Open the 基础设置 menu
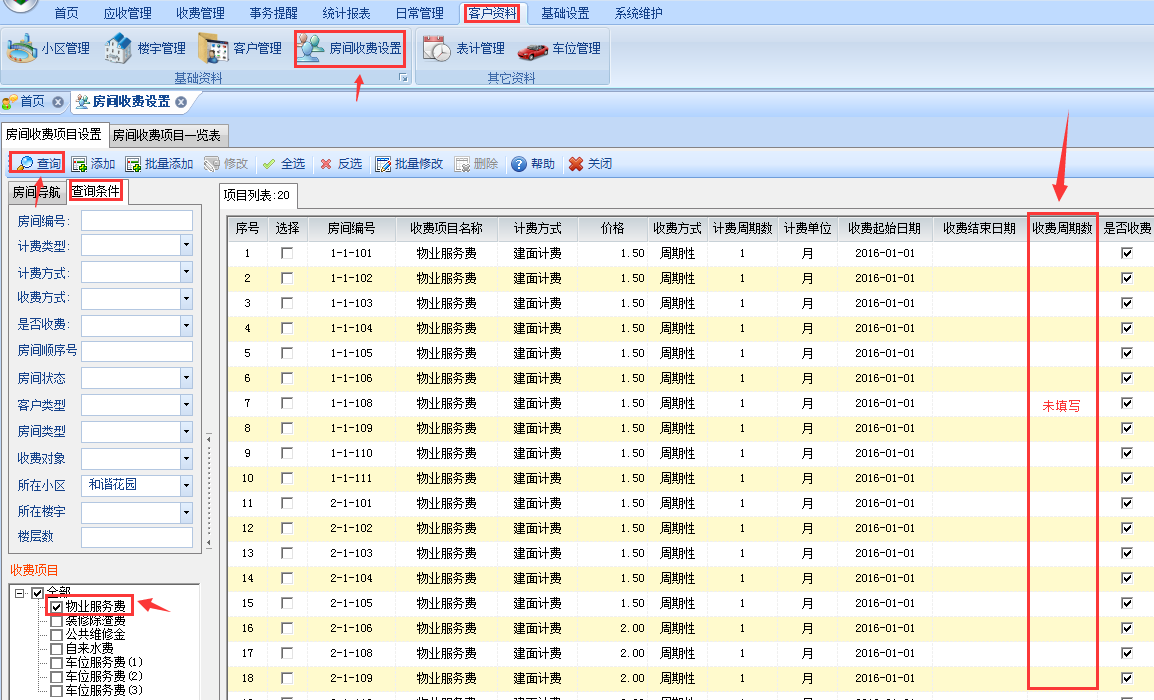Viewport: 1154px width, 700px height. 565,13
